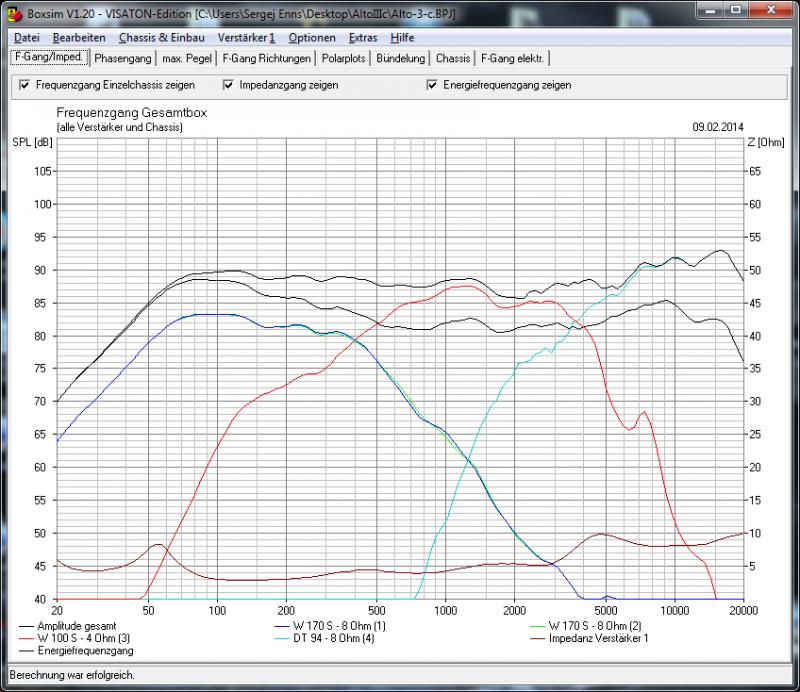
Task: Open the Optionen menu
Action: click(x=312, y=38)
